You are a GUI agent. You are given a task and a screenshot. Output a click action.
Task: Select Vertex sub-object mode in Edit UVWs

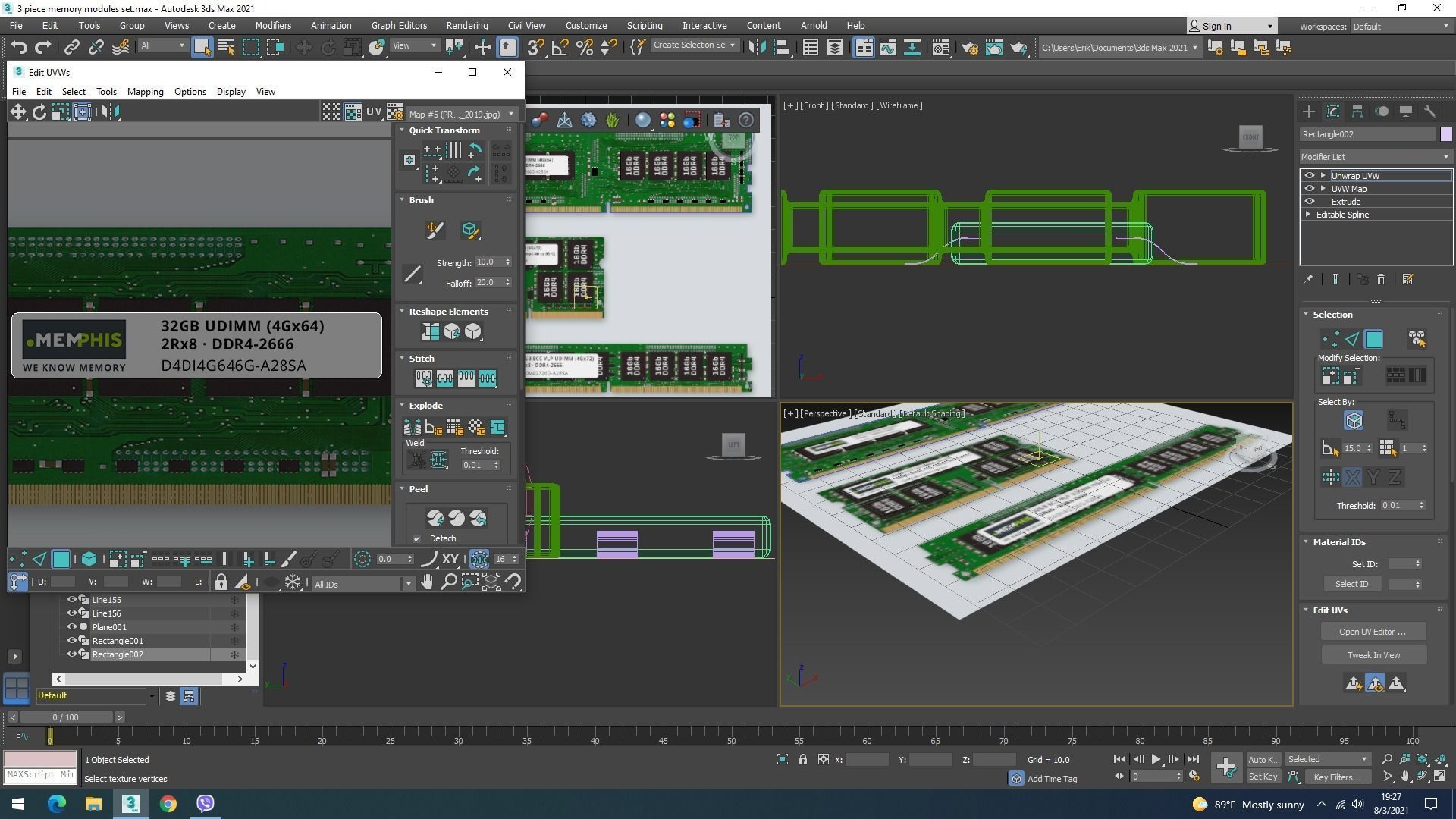18,560
